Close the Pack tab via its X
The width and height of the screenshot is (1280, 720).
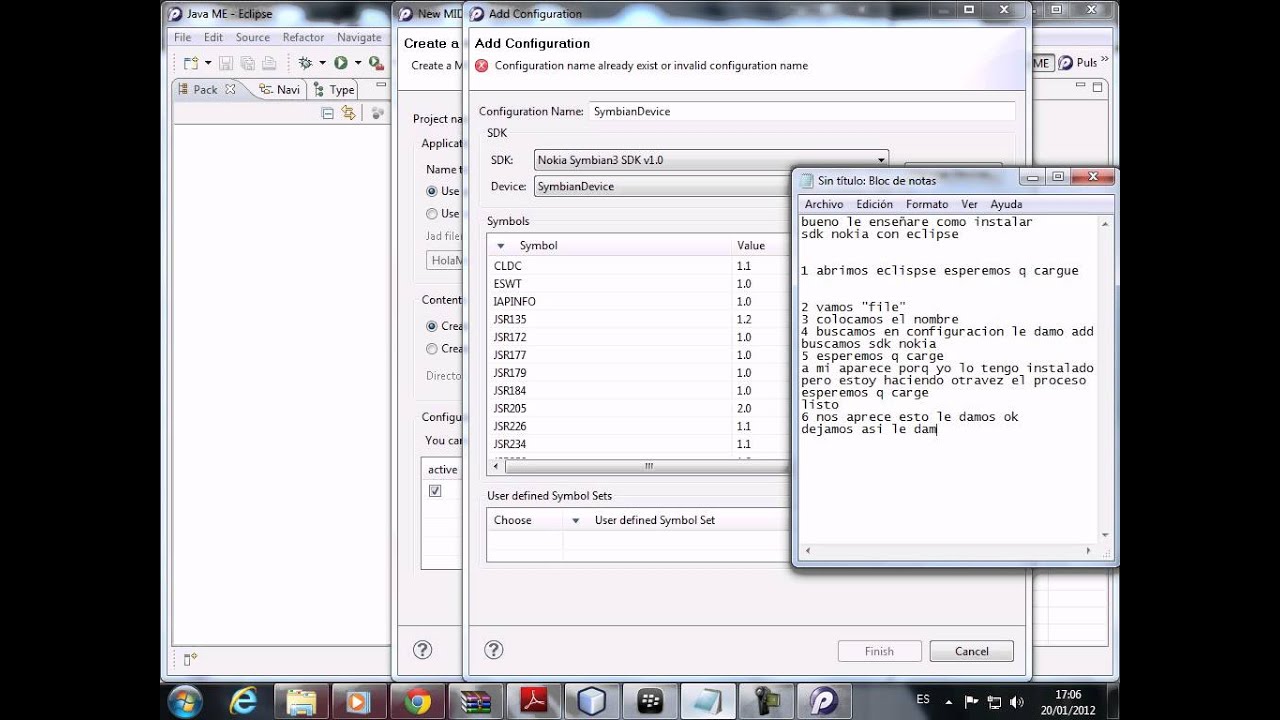coord(230,89)
